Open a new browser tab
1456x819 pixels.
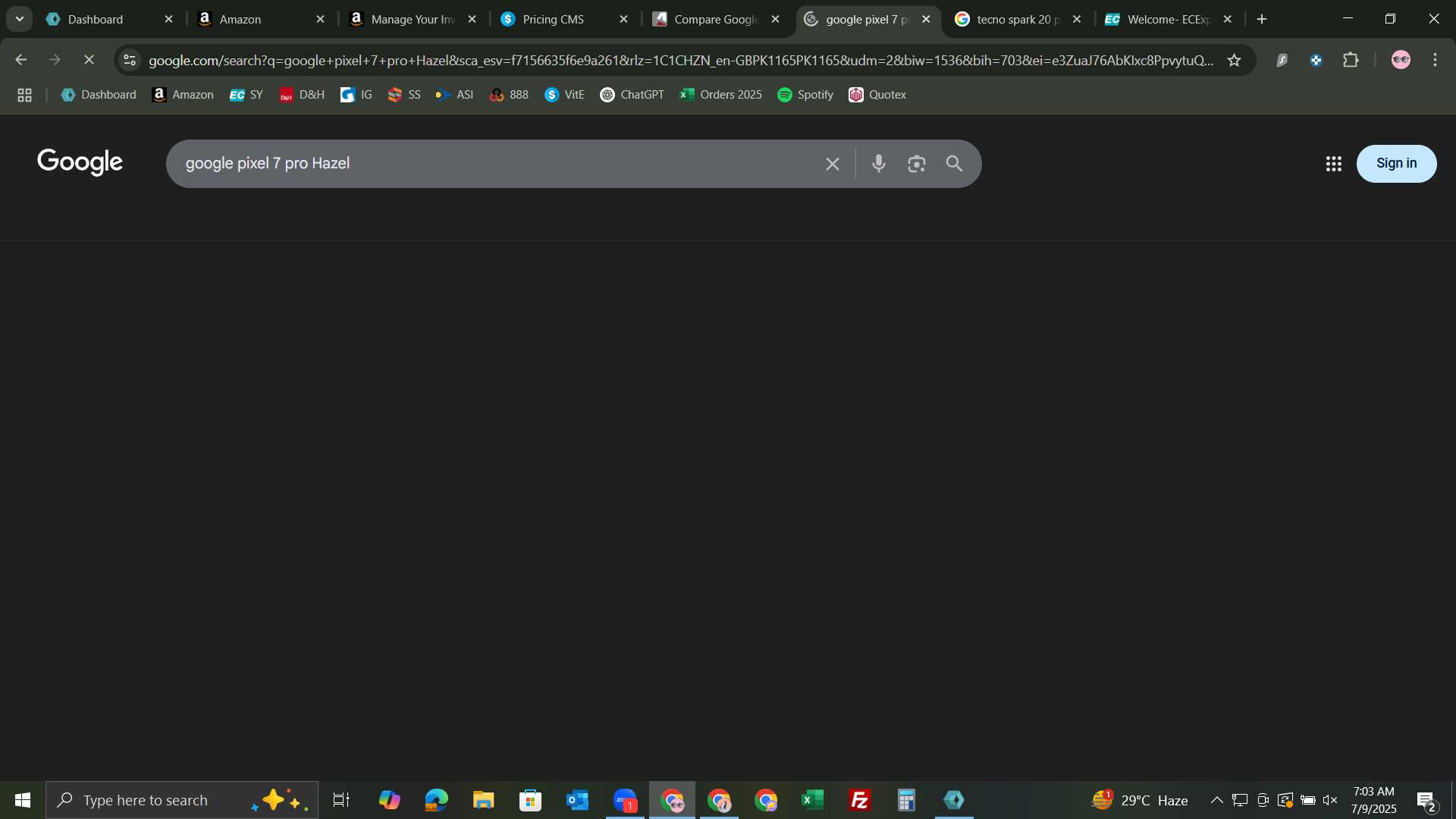pos(1262,20)
